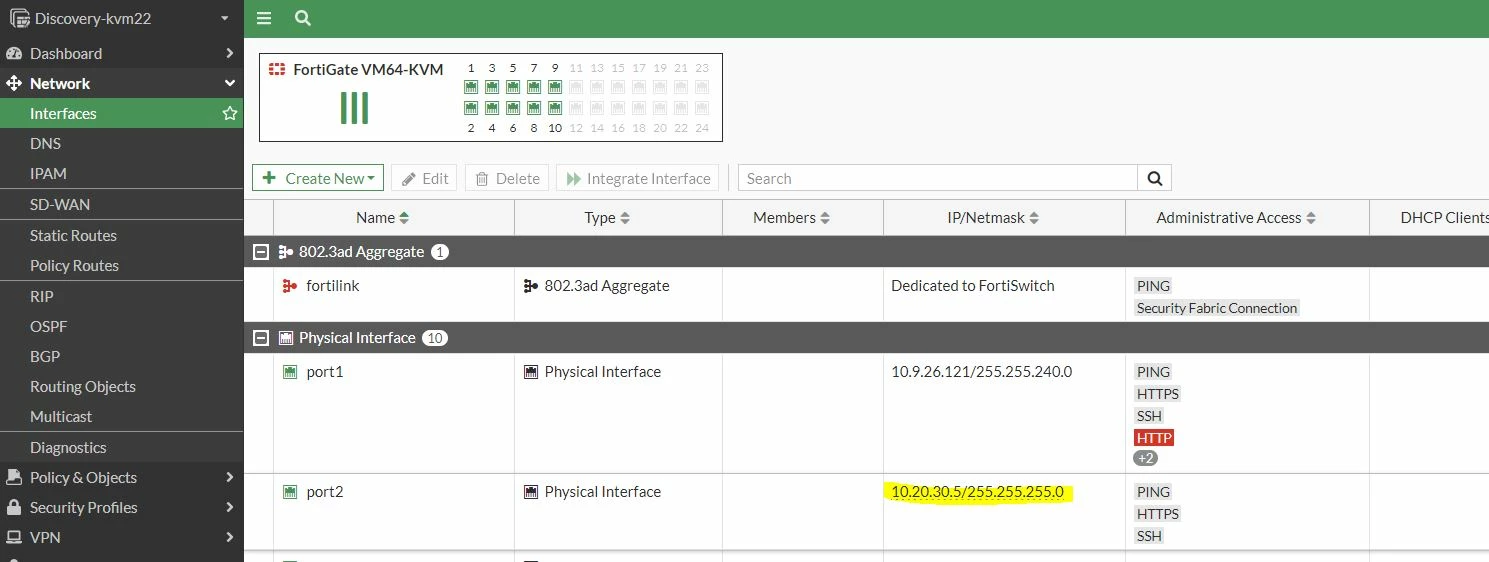
Task: Click the FortiGate VM64-KVM logo icon
Action: (277, 69)
